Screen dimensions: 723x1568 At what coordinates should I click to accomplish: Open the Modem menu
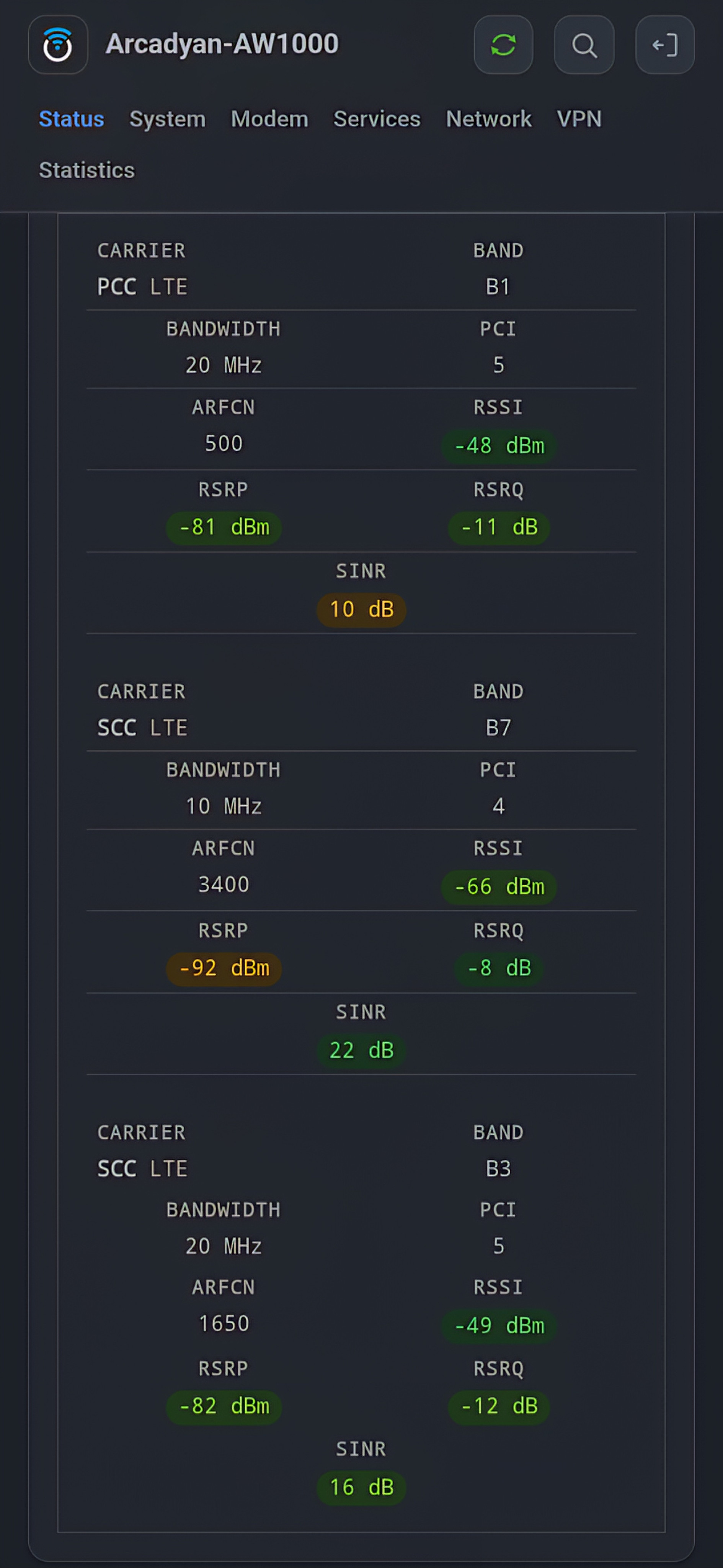coord(269,119)
